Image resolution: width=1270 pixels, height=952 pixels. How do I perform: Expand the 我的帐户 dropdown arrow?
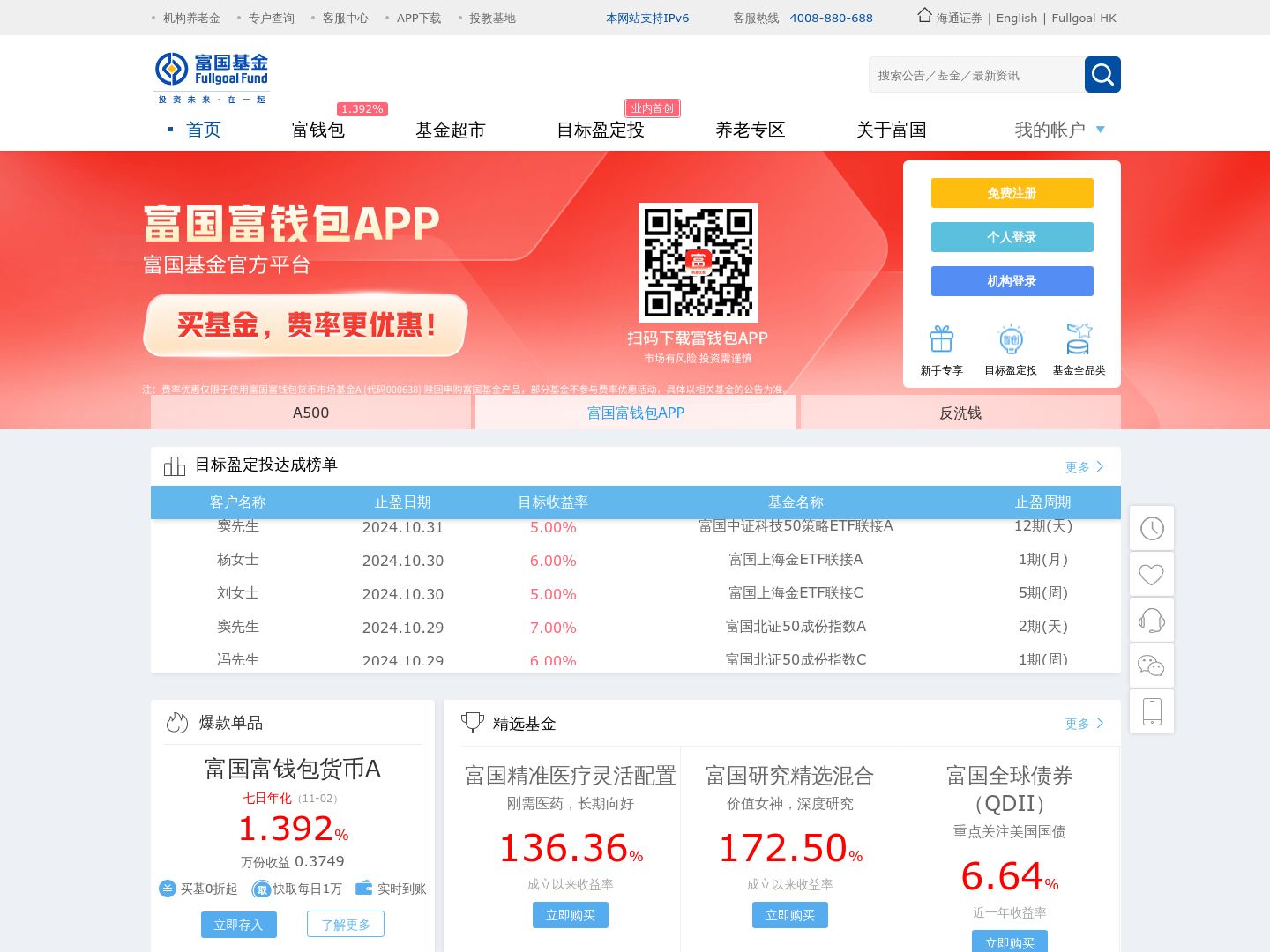click(x=1100, y=130)
